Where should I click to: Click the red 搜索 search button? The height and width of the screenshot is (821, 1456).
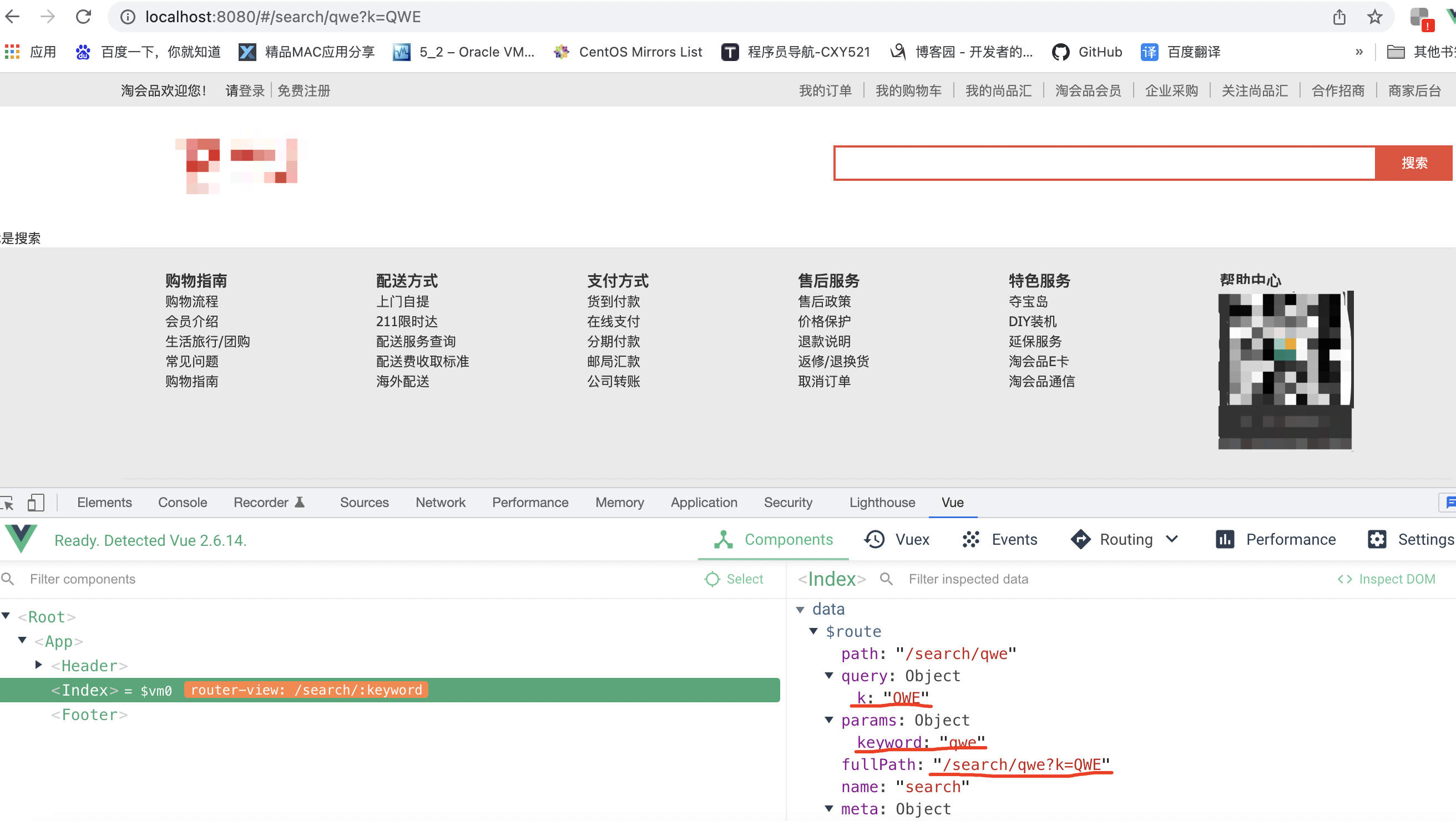[x=1414, y=163]
